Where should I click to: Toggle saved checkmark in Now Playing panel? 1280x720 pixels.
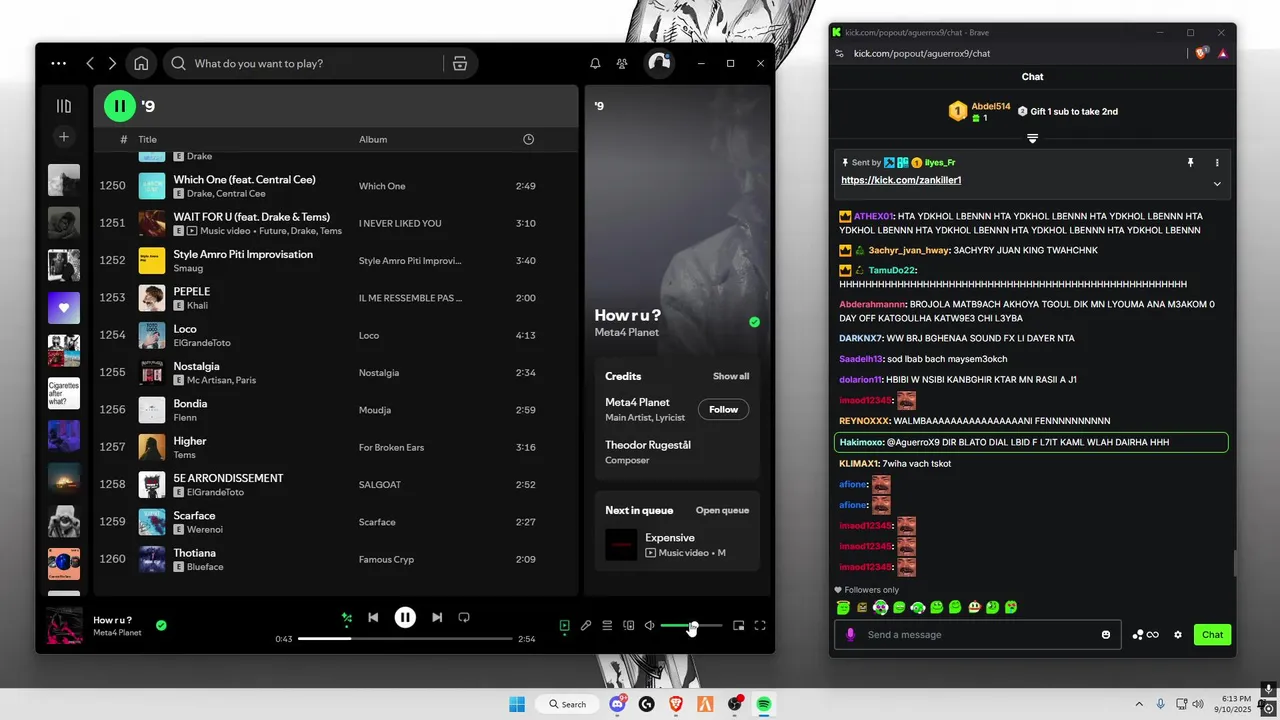[755, 322]
